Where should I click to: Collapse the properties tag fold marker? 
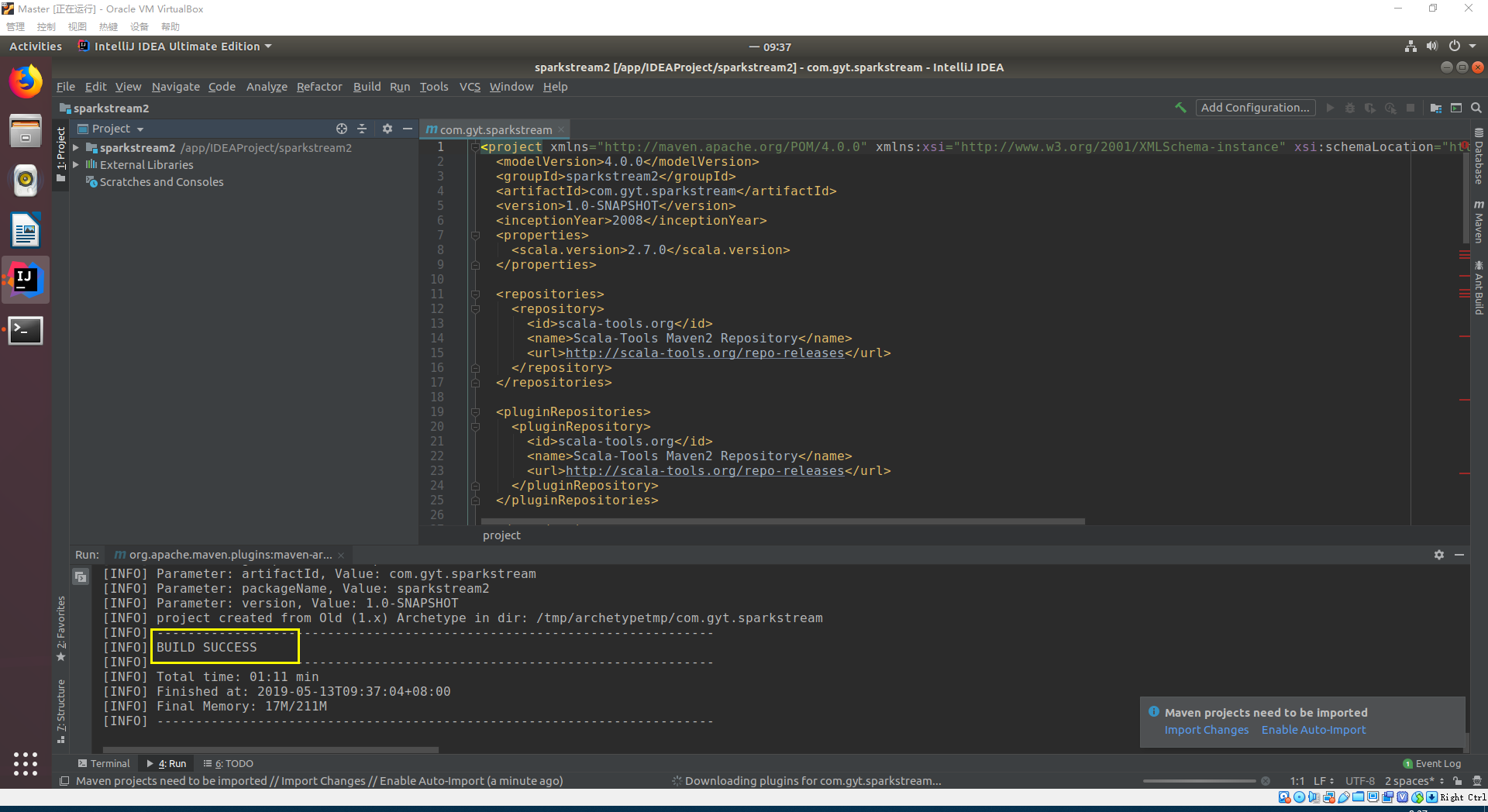475,236
